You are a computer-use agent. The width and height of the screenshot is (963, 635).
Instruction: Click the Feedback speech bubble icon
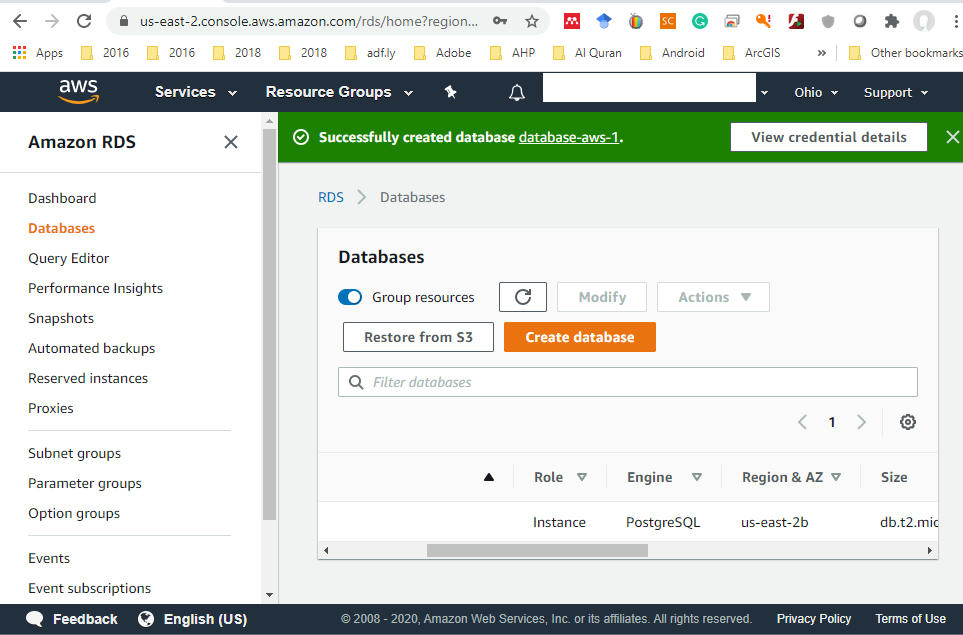[35, 619]
